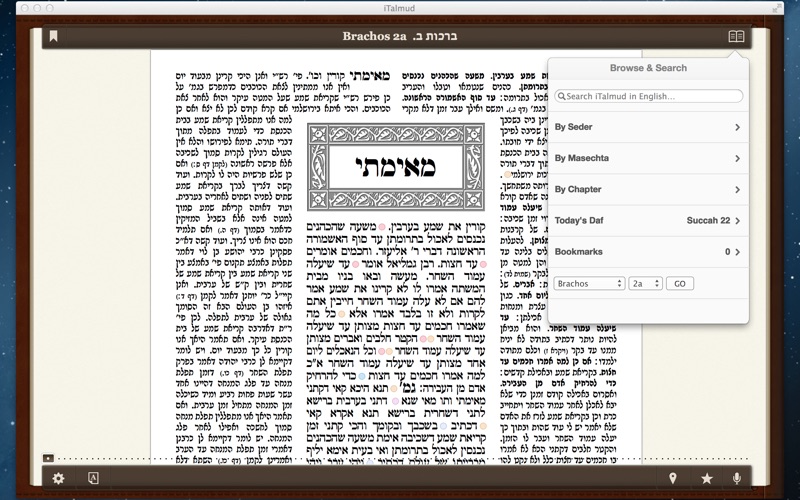Image resolution: width=800 pixels, height=500 pixels.
Task: Open the Today's Daf row
Action: 648,220
